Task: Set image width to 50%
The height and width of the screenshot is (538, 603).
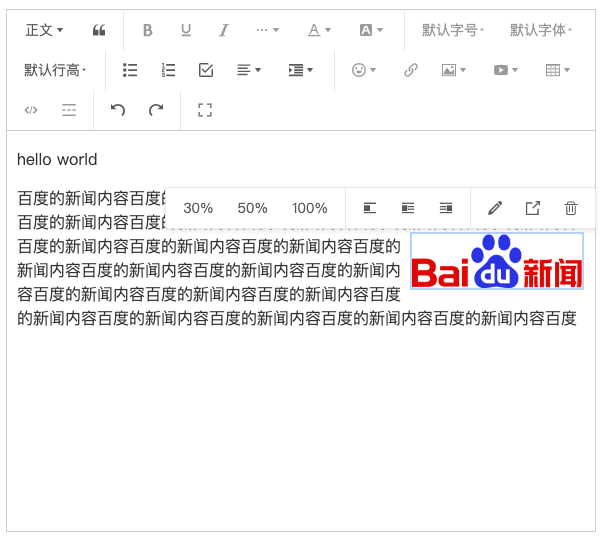Action: click(252, 208)
